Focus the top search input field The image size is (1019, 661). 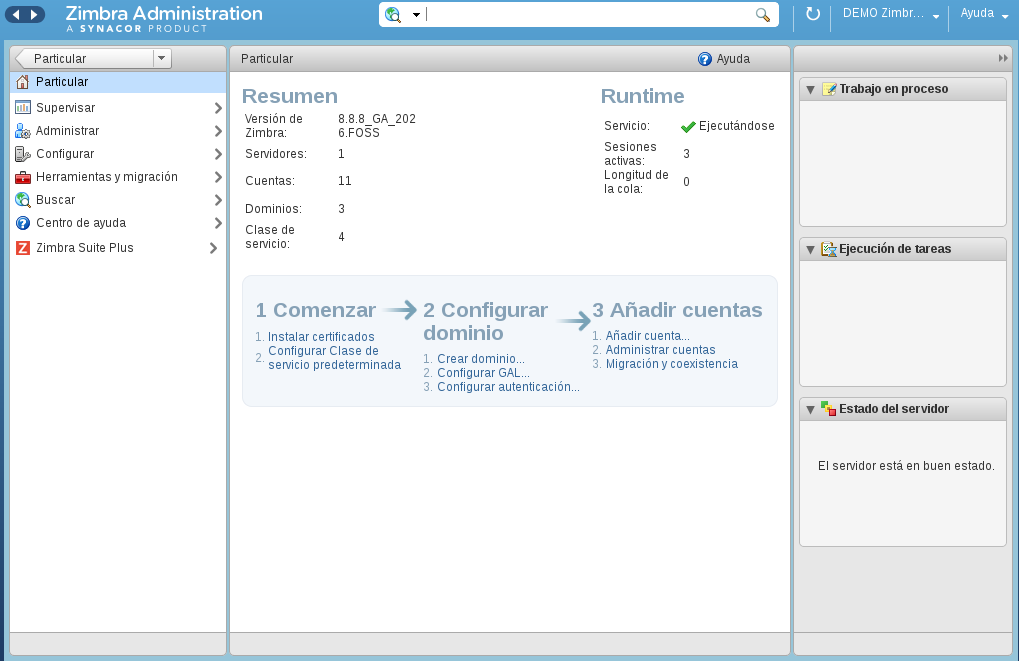point(588,14)
